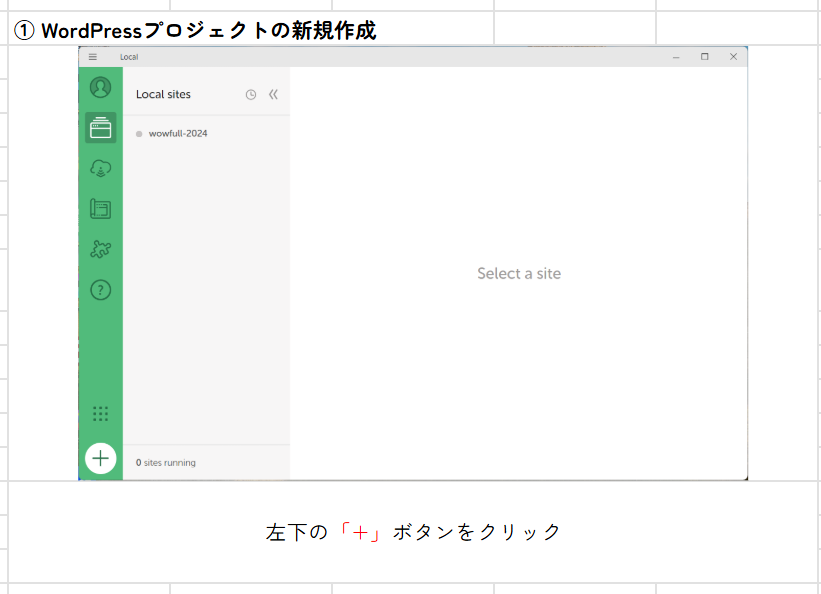This screenshot has width=821, height=594.
Task: Select the Local Sites sidebar icon
Action: coord(100,128)
